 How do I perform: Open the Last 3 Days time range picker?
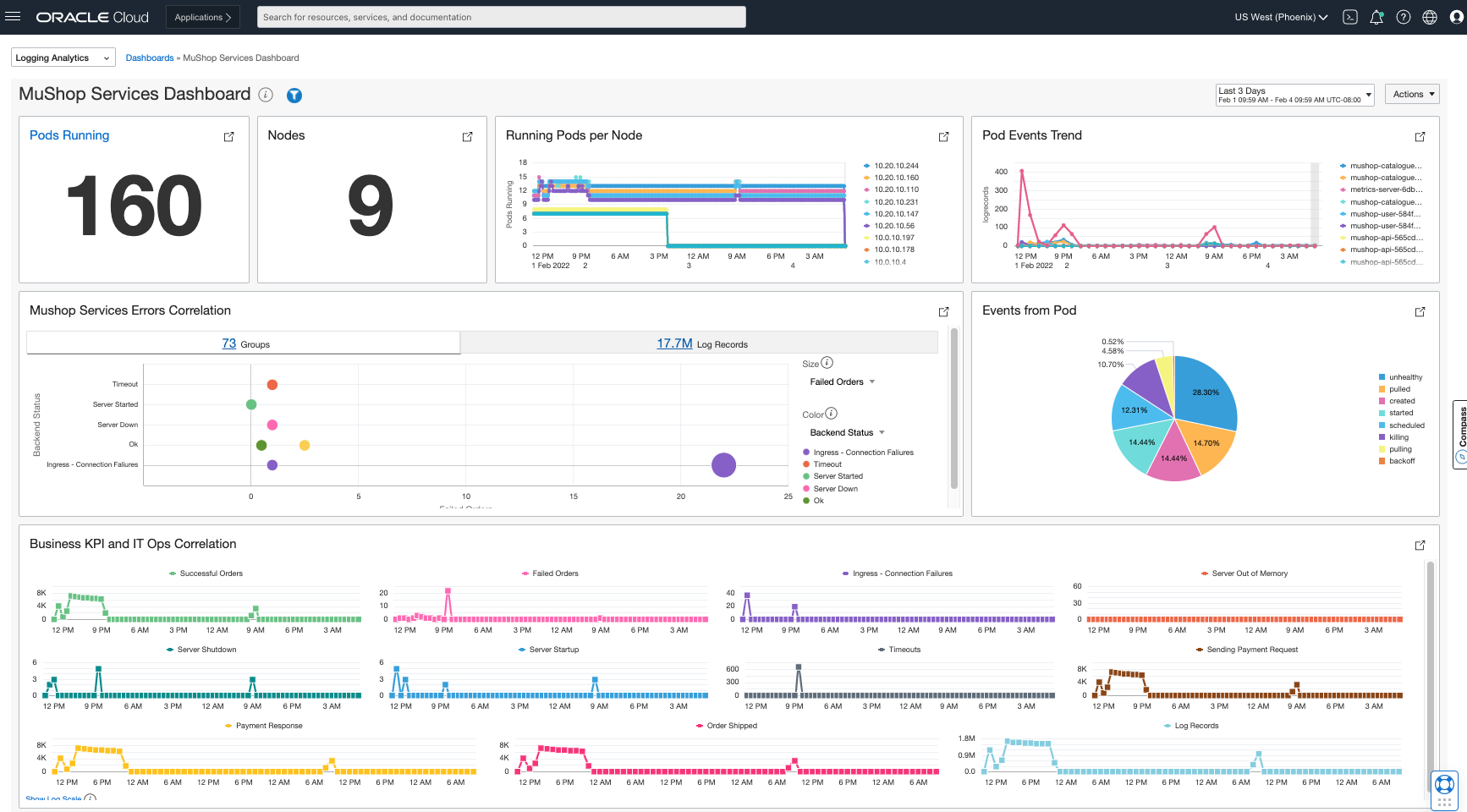tap(1294, 95)
